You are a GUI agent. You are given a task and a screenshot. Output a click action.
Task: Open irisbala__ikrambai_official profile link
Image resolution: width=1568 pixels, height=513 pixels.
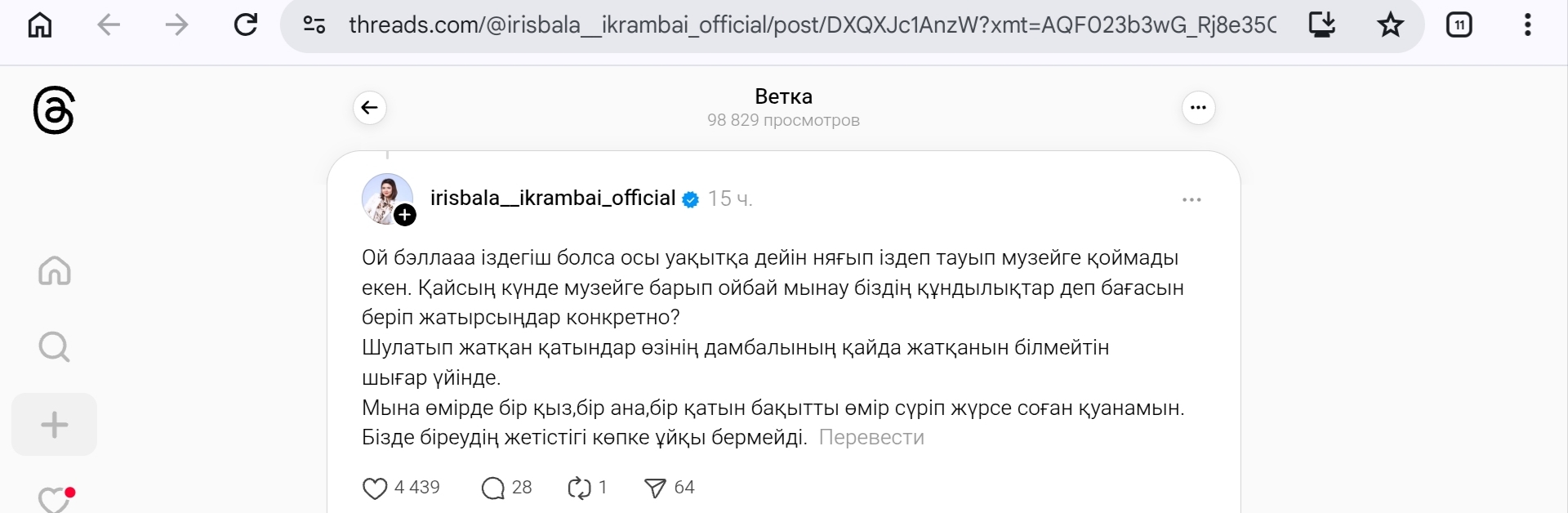click(553, 199)
